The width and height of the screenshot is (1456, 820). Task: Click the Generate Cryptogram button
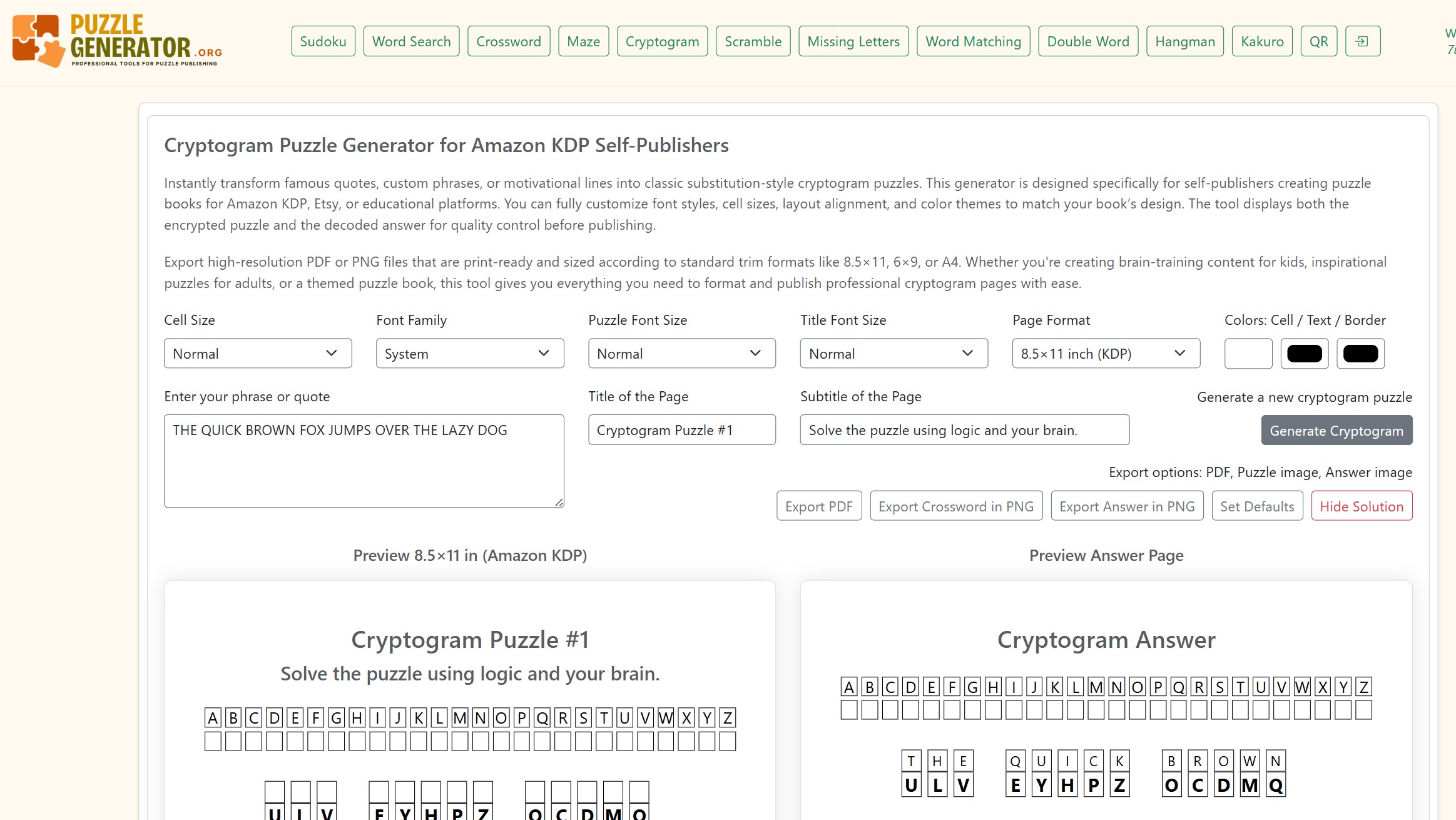coord(1336,430)
